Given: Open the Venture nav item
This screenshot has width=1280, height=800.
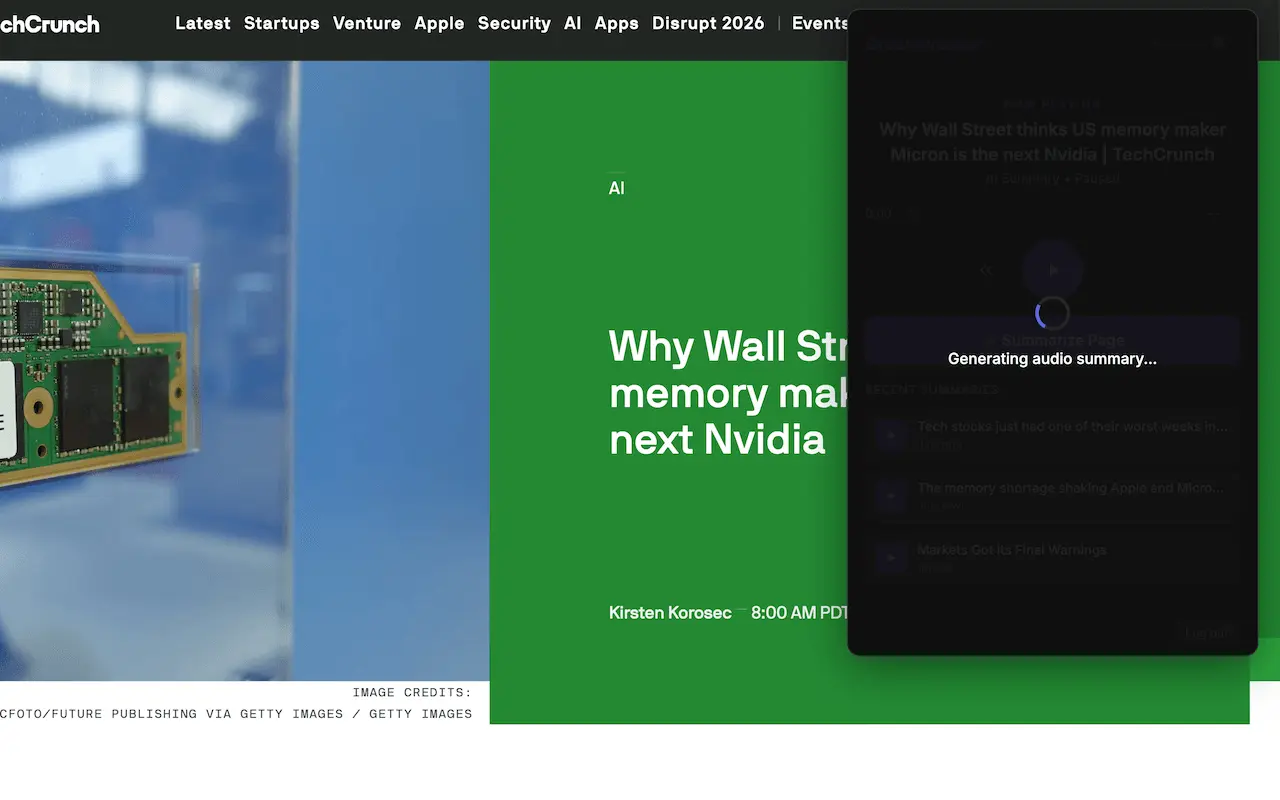Looking at the screenshot, I should click(367, 23).
